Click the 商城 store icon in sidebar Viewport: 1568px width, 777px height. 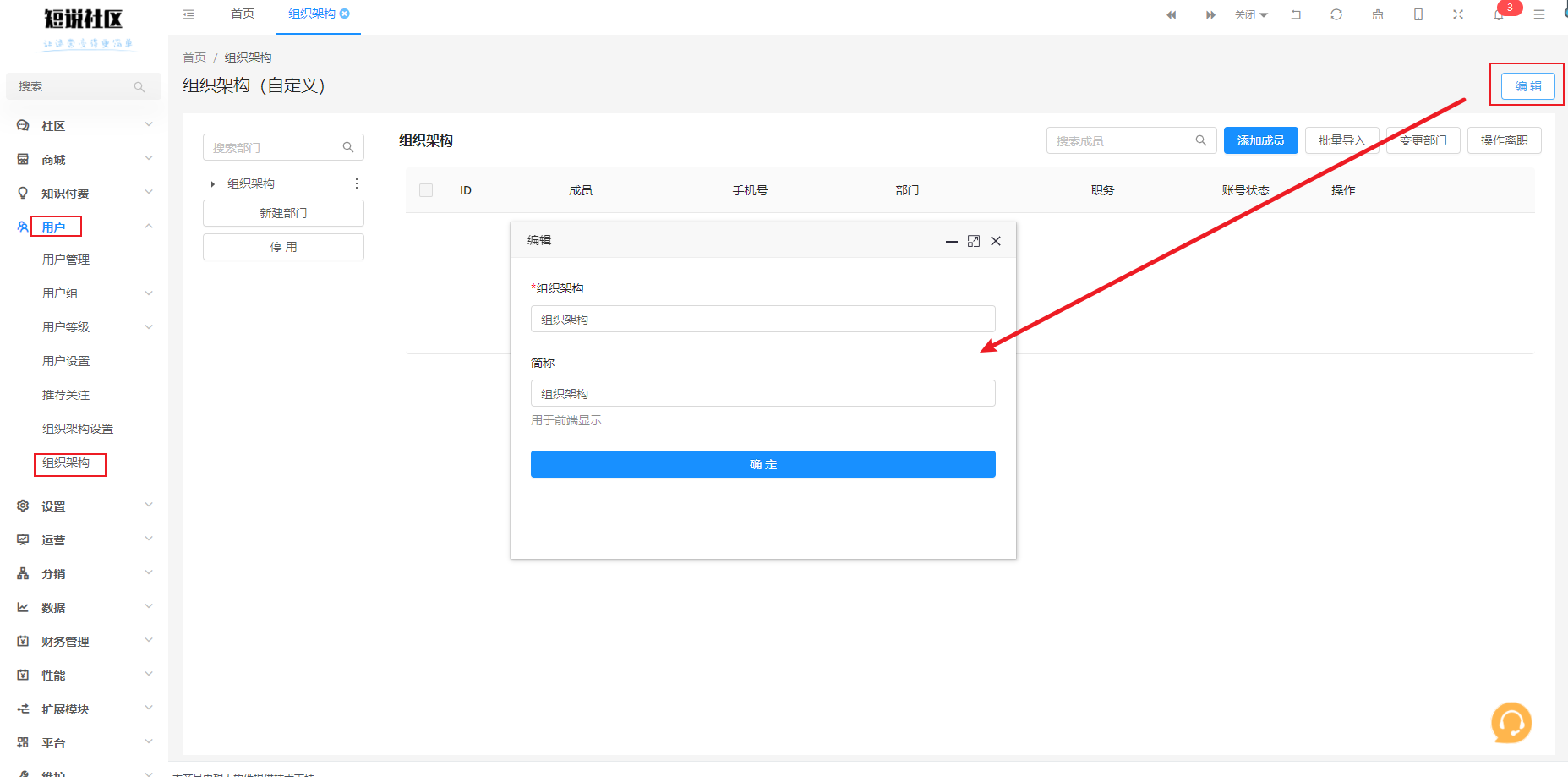23,159
